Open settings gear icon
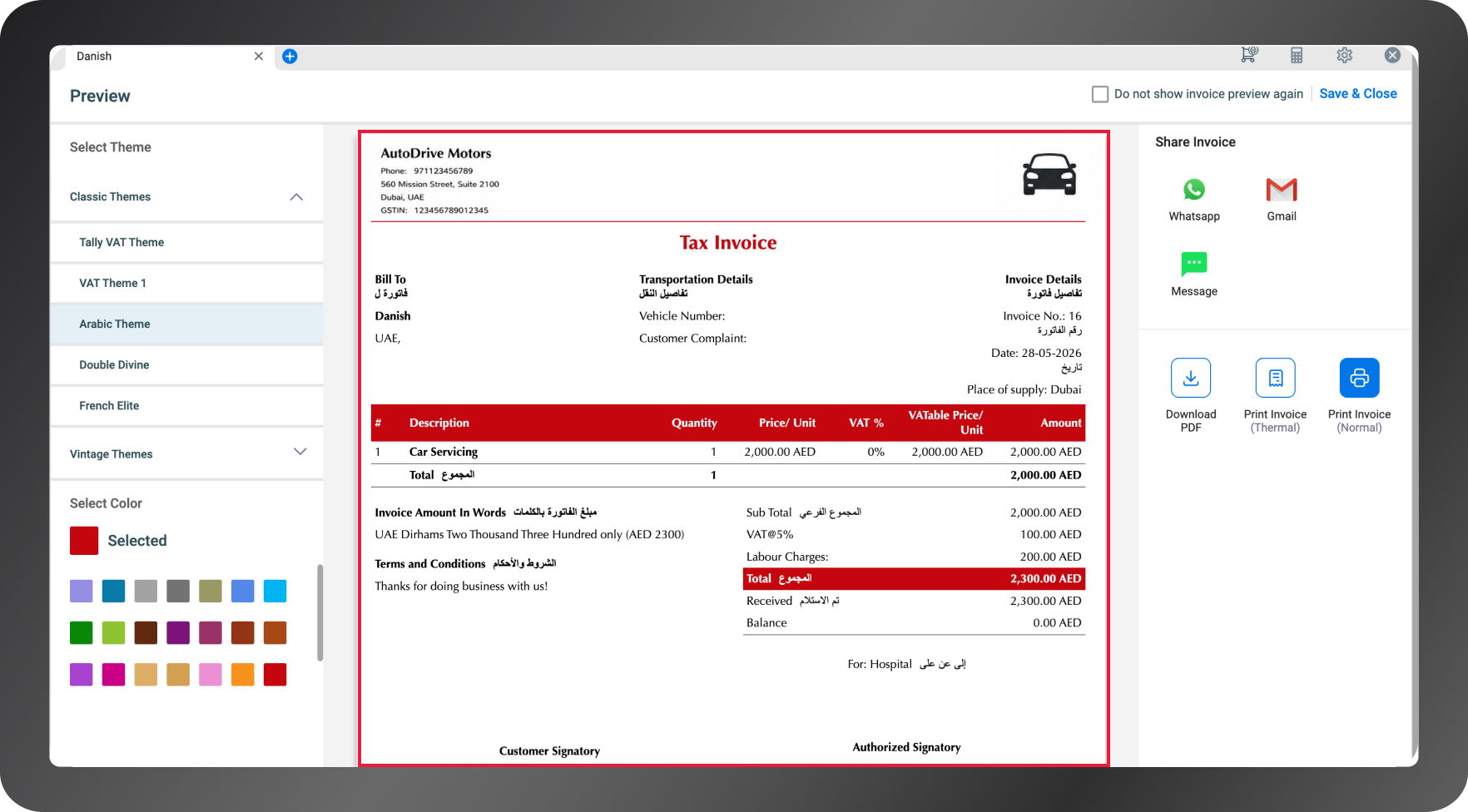1468x812 pixels. coord(1344,56)
